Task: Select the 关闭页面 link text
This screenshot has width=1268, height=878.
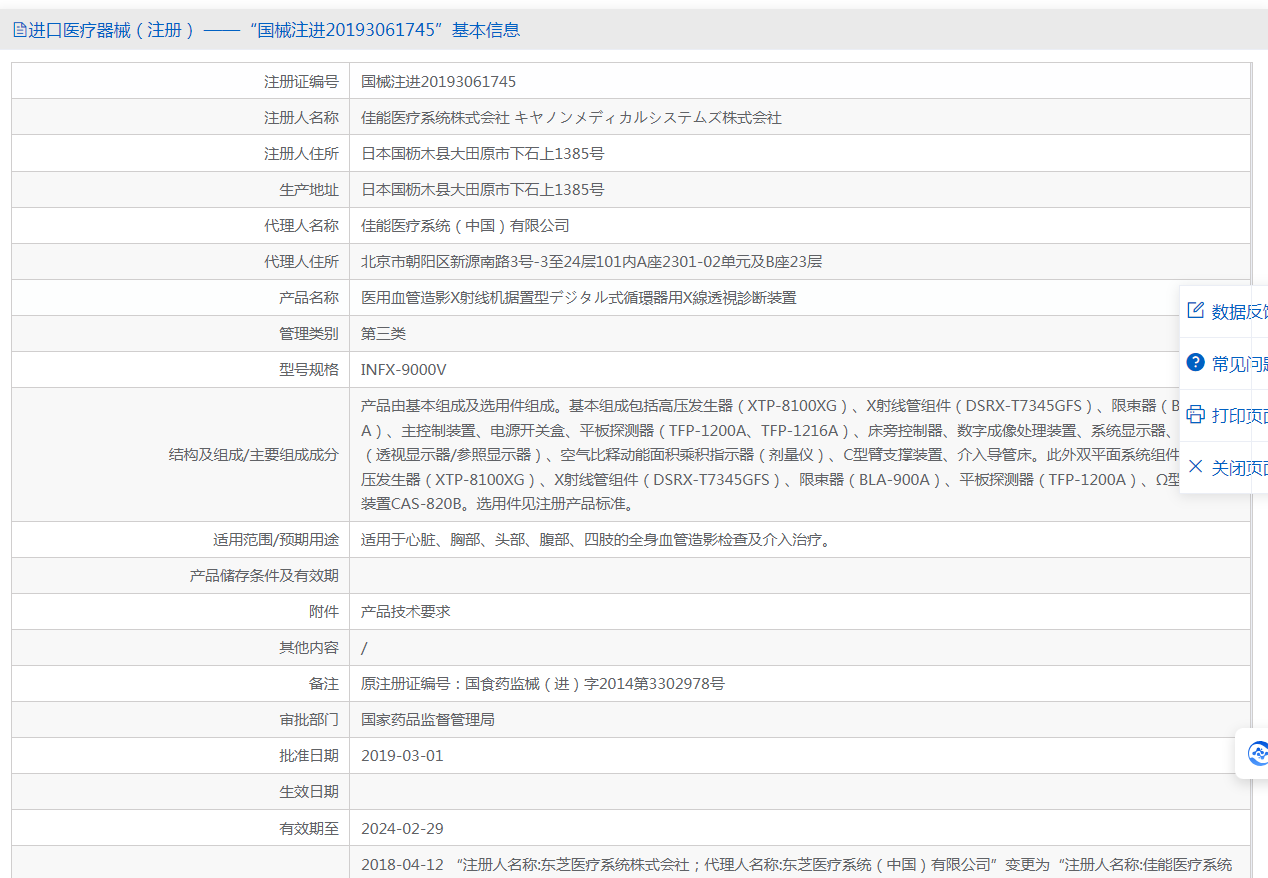Action: click(1240, 467)
